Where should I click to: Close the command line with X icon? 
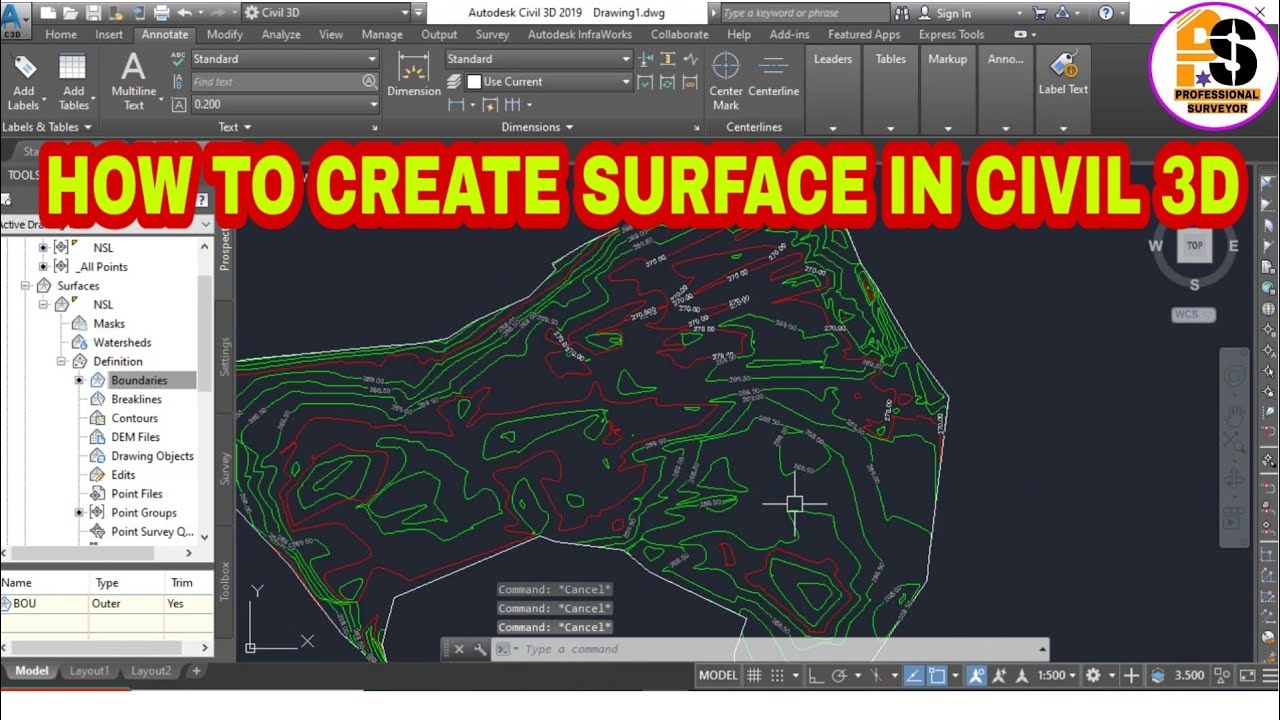(459, 649)
